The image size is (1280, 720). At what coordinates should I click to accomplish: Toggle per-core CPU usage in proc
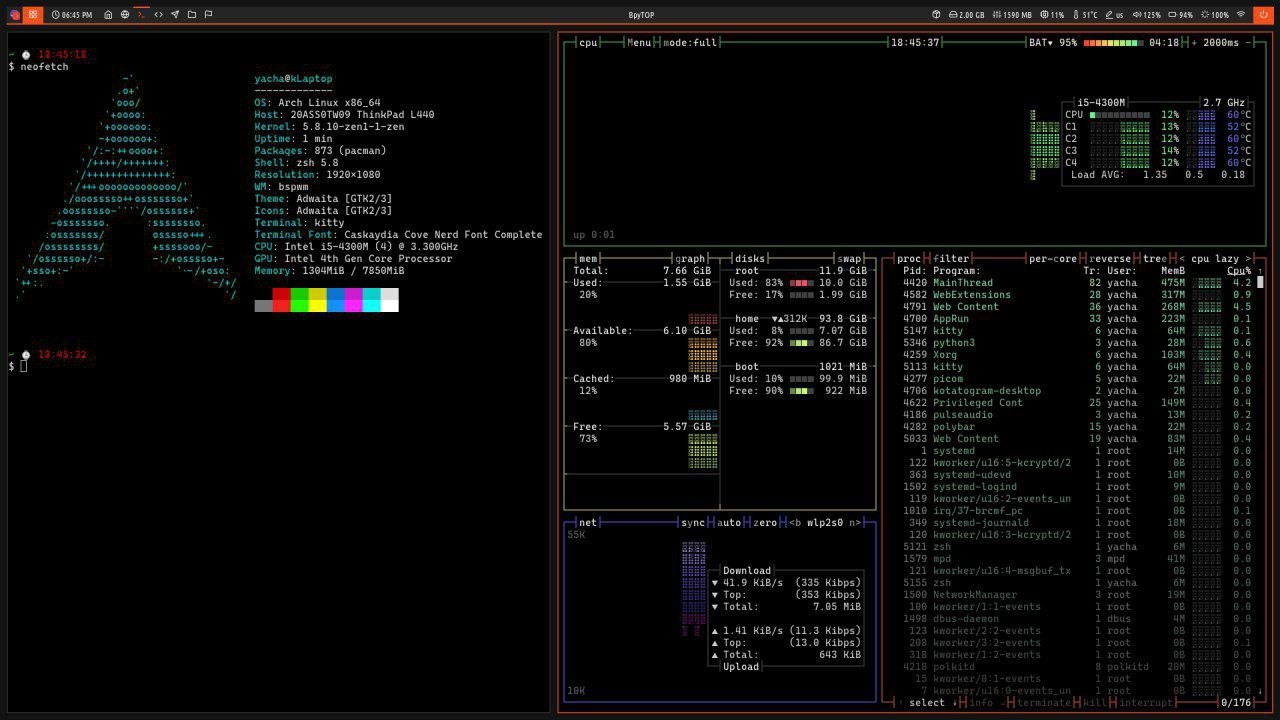[x=1053, y=259]
